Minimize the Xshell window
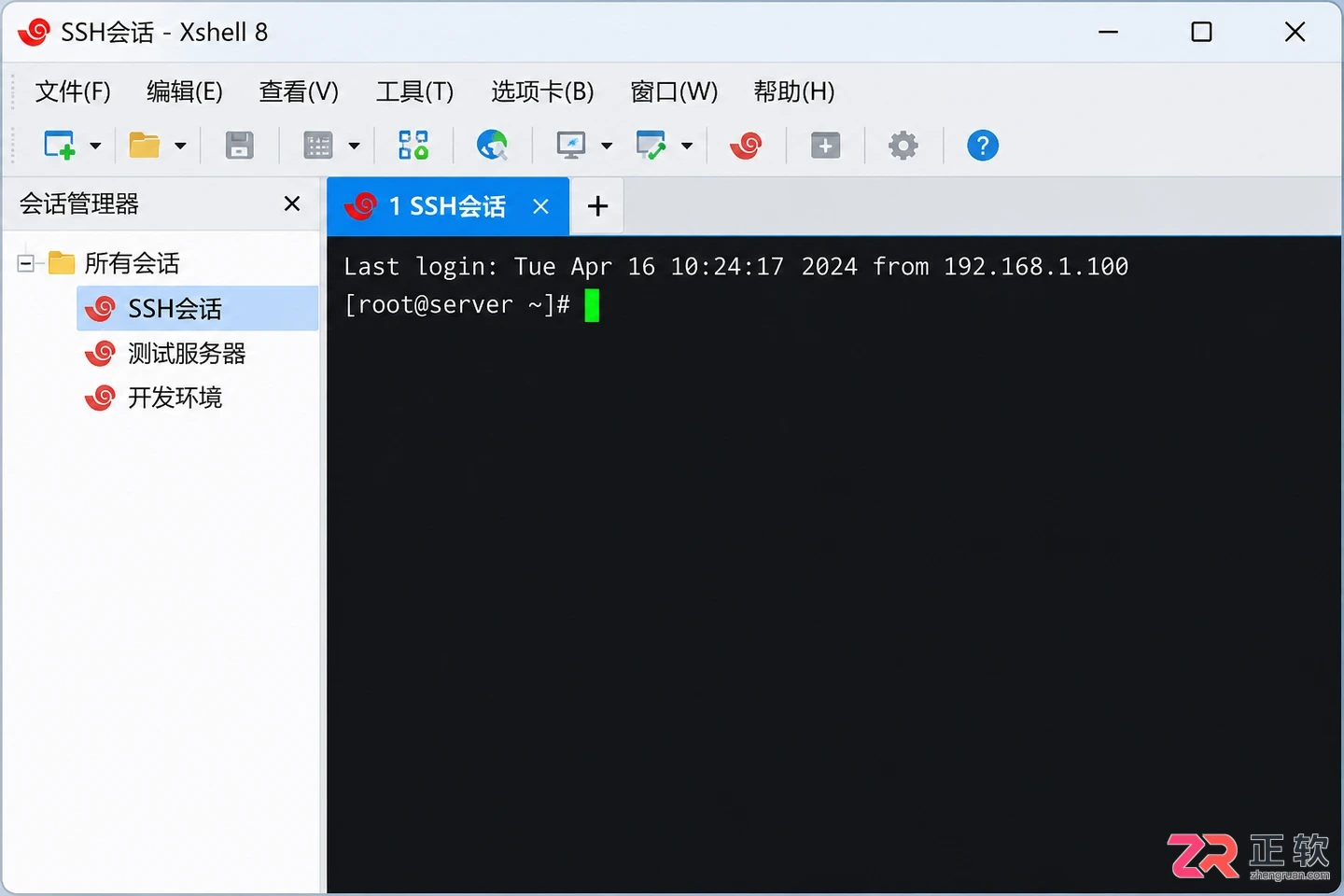1344x896 pixels. 1108,32
